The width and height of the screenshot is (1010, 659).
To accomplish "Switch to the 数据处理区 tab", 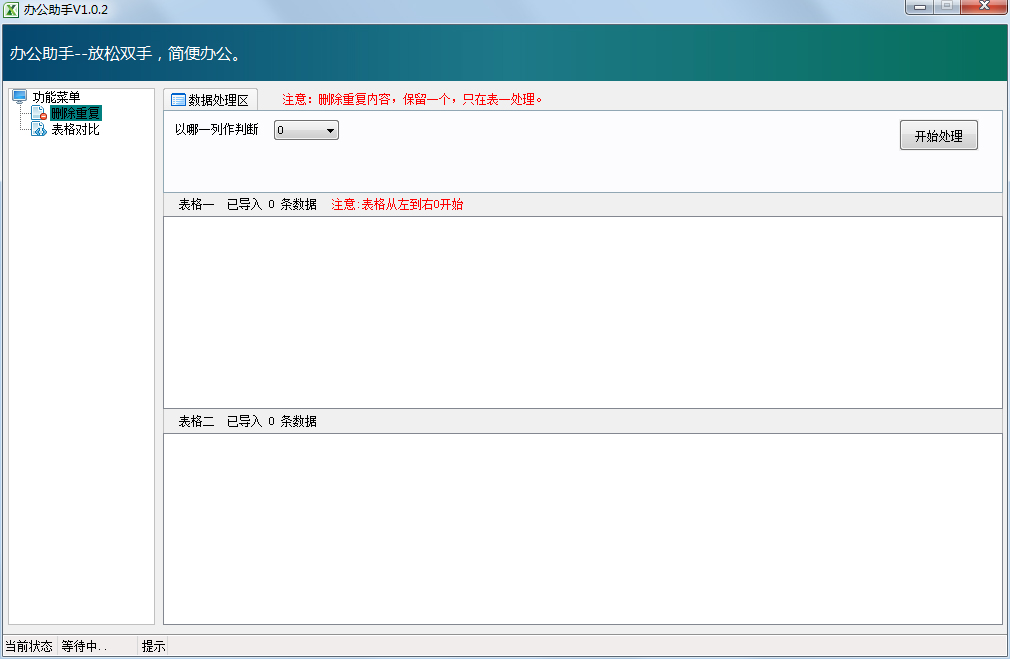I will click(211, 100).
